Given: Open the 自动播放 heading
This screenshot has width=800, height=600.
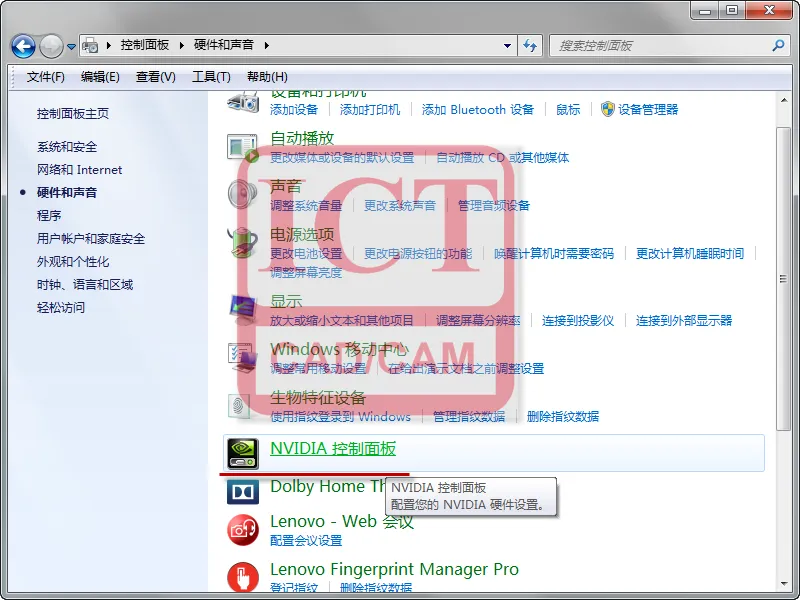Looking at the screenshot, I should tap(302, 138).
